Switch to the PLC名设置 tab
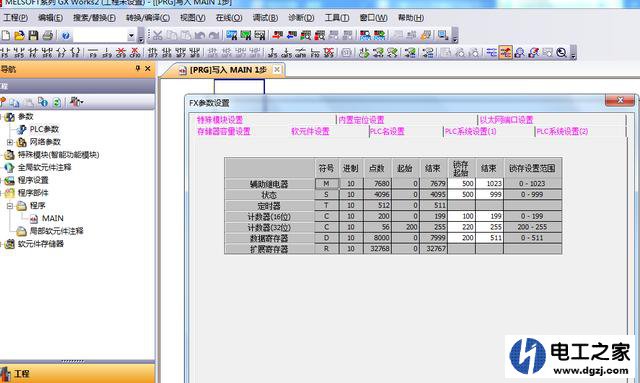Viewport: 640px width, 383px height. click(387, 131)
